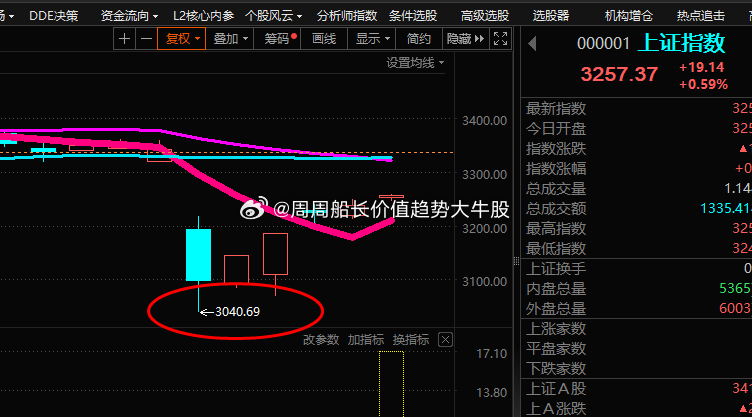The image size is (752, 417).
Task: Click 上证换手 row label
Action: 556,269
